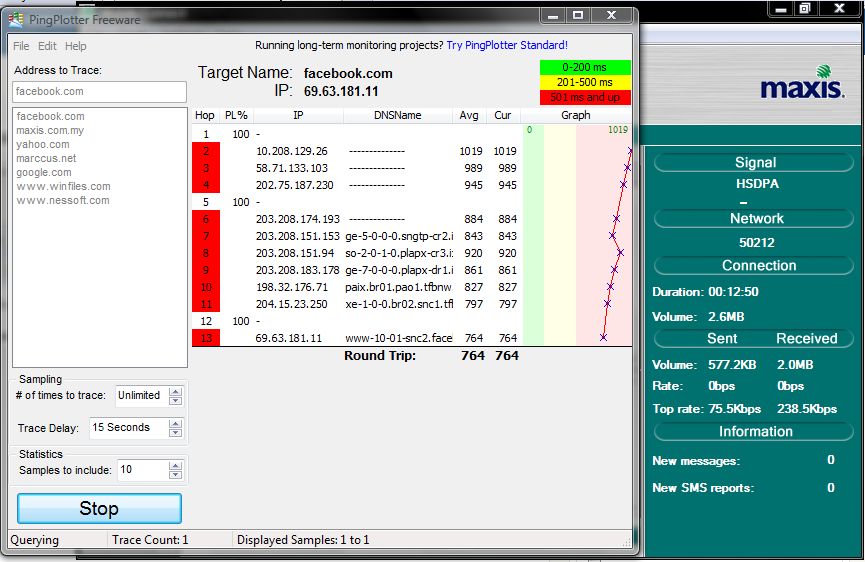Click the PingPlotter app icon in title bar
The height and width of the screenshot is (562, 865).
15,19
